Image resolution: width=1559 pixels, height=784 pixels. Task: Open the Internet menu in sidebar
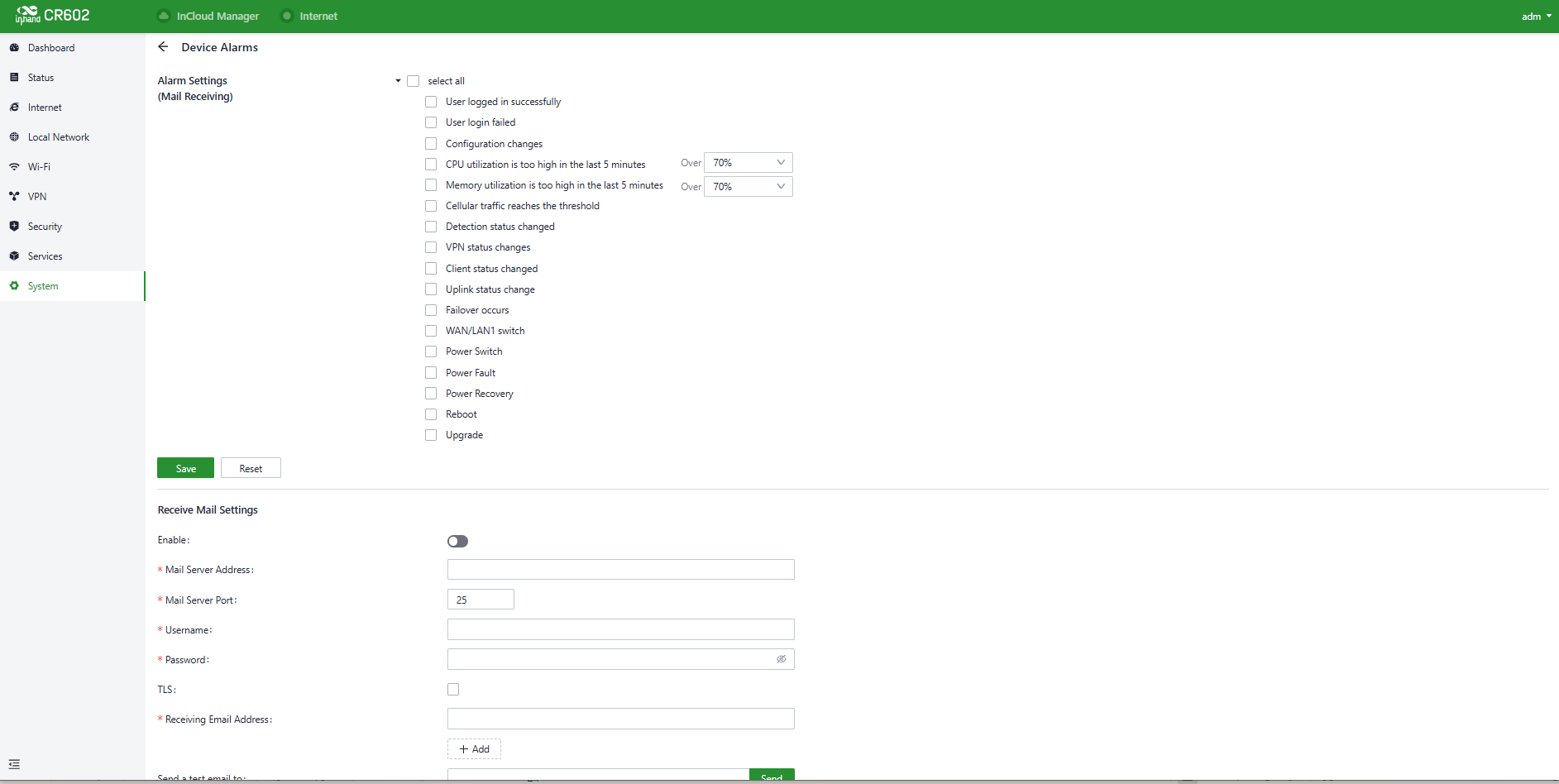pos(45,108)
